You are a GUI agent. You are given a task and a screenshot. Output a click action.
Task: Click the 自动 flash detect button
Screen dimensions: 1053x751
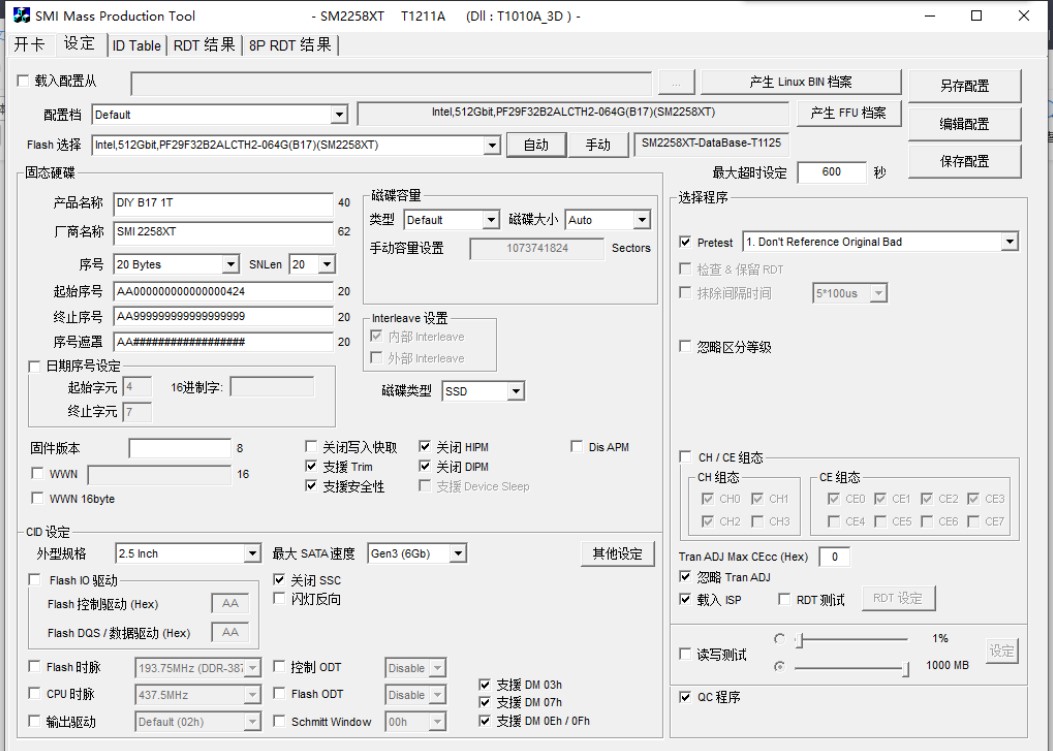pos(536,145)
